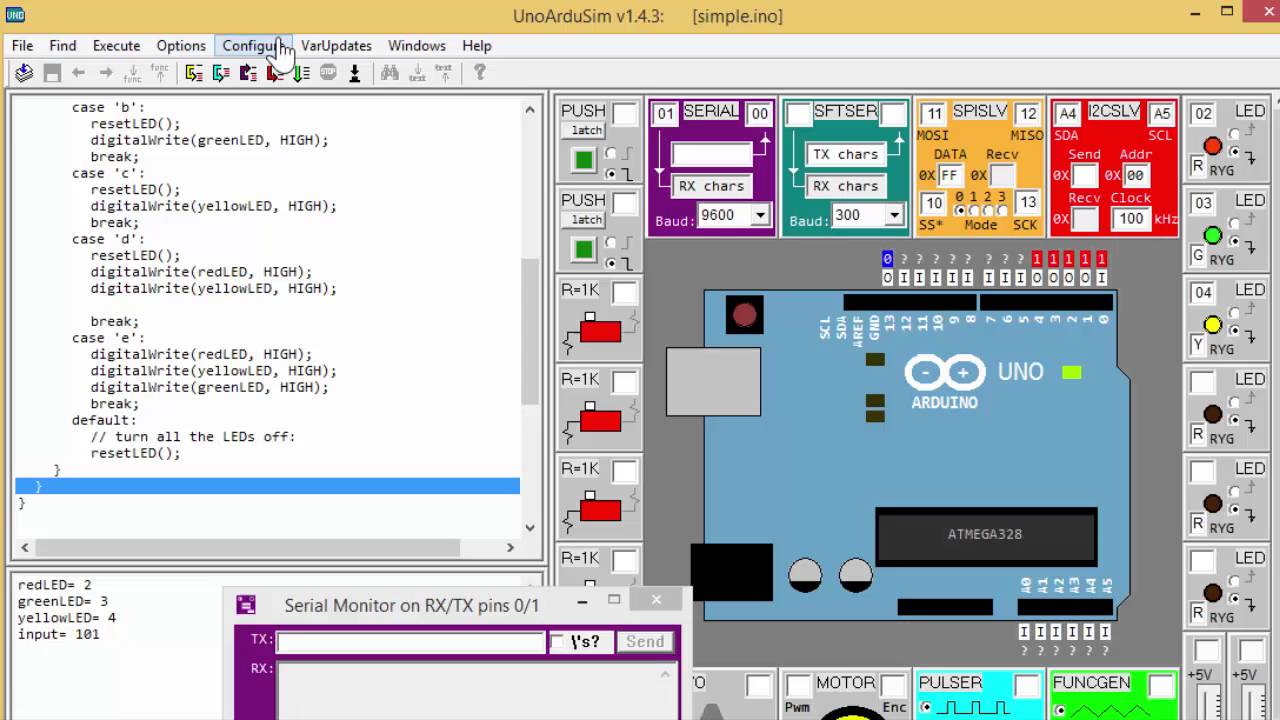This screenshot has width=1280, height=720.
Task: Select rising-edge radio on second PUSH
Action: (611, 243)
